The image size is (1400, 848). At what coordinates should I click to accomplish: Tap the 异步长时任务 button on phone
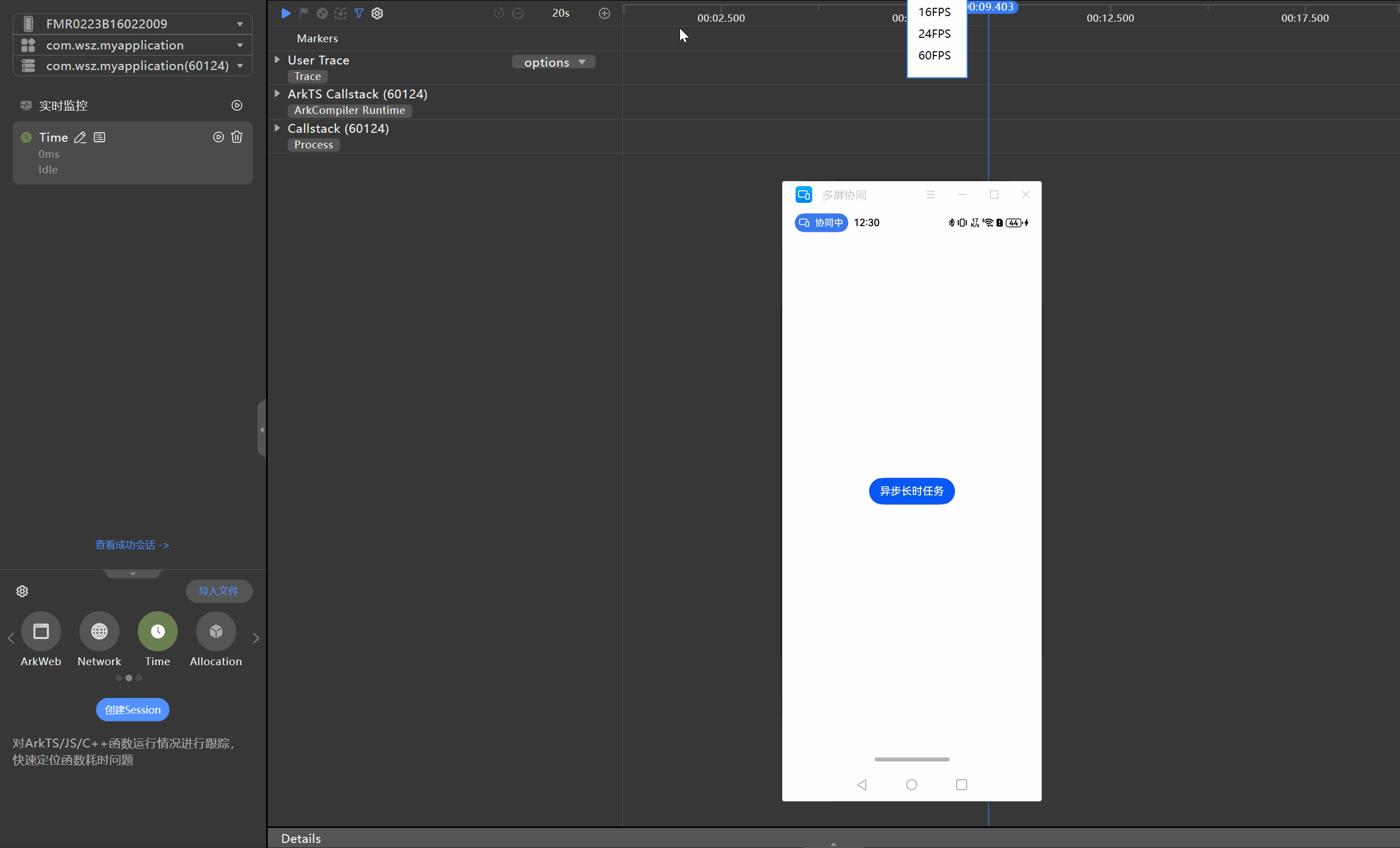911,491
